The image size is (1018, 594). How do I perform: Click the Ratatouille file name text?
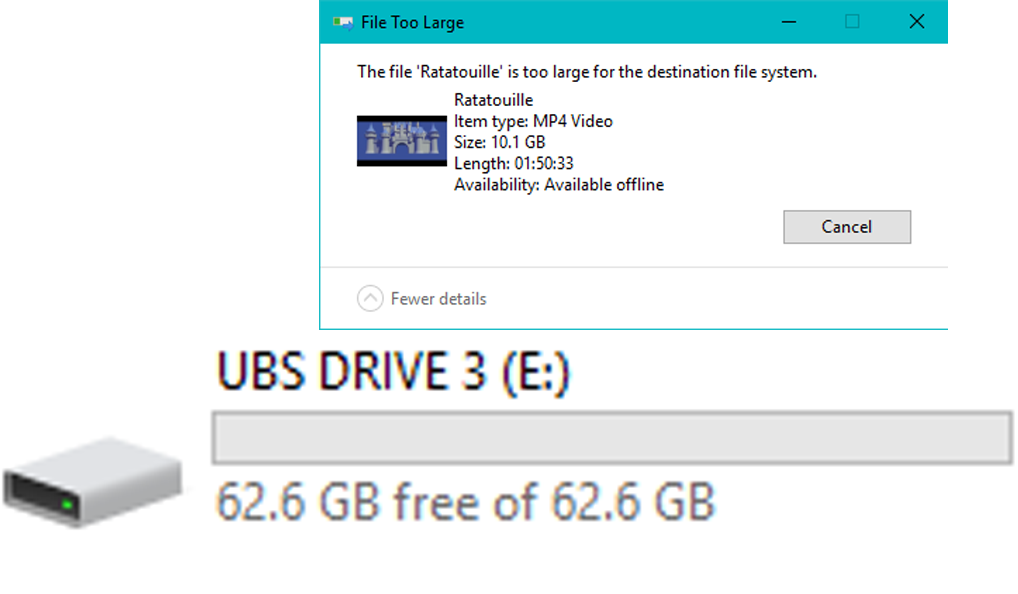tap(493, 100)
